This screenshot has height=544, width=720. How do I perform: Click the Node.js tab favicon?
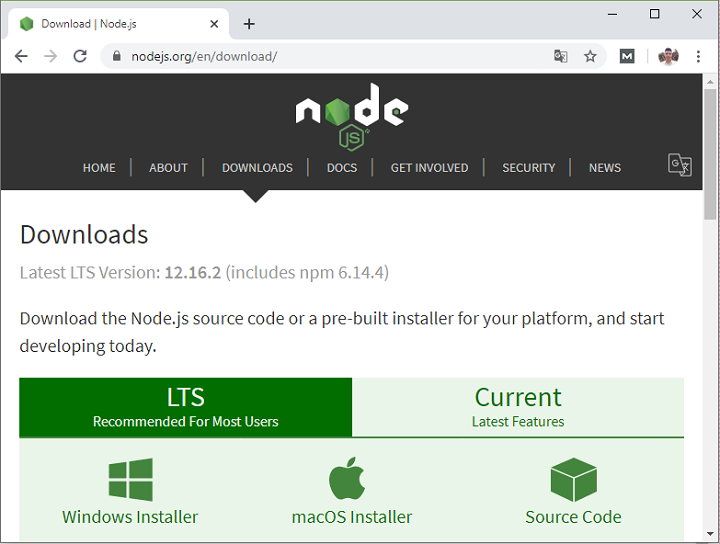click(27, 23)
